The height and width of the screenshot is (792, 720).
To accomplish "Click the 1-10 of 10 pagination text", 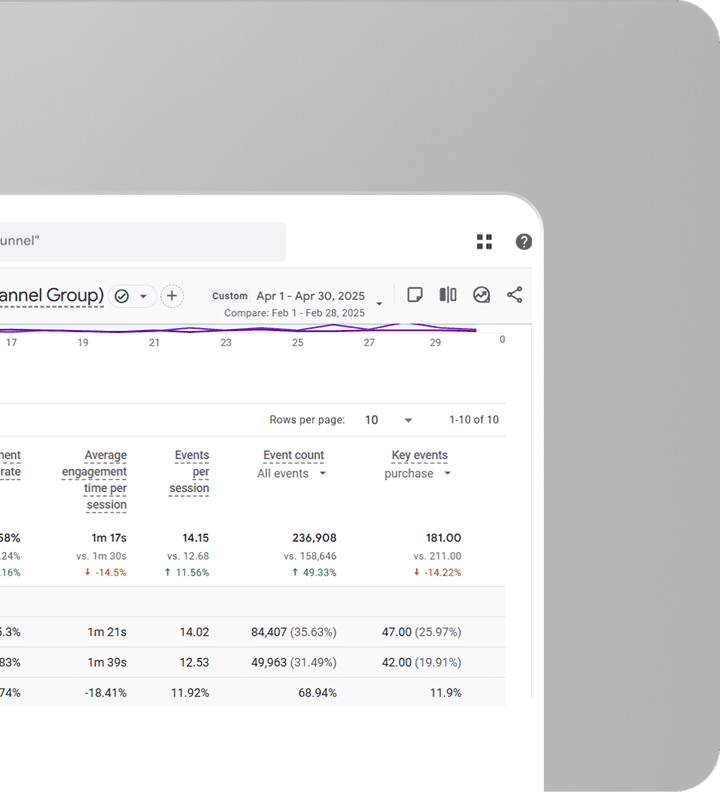I will (474, 420).
